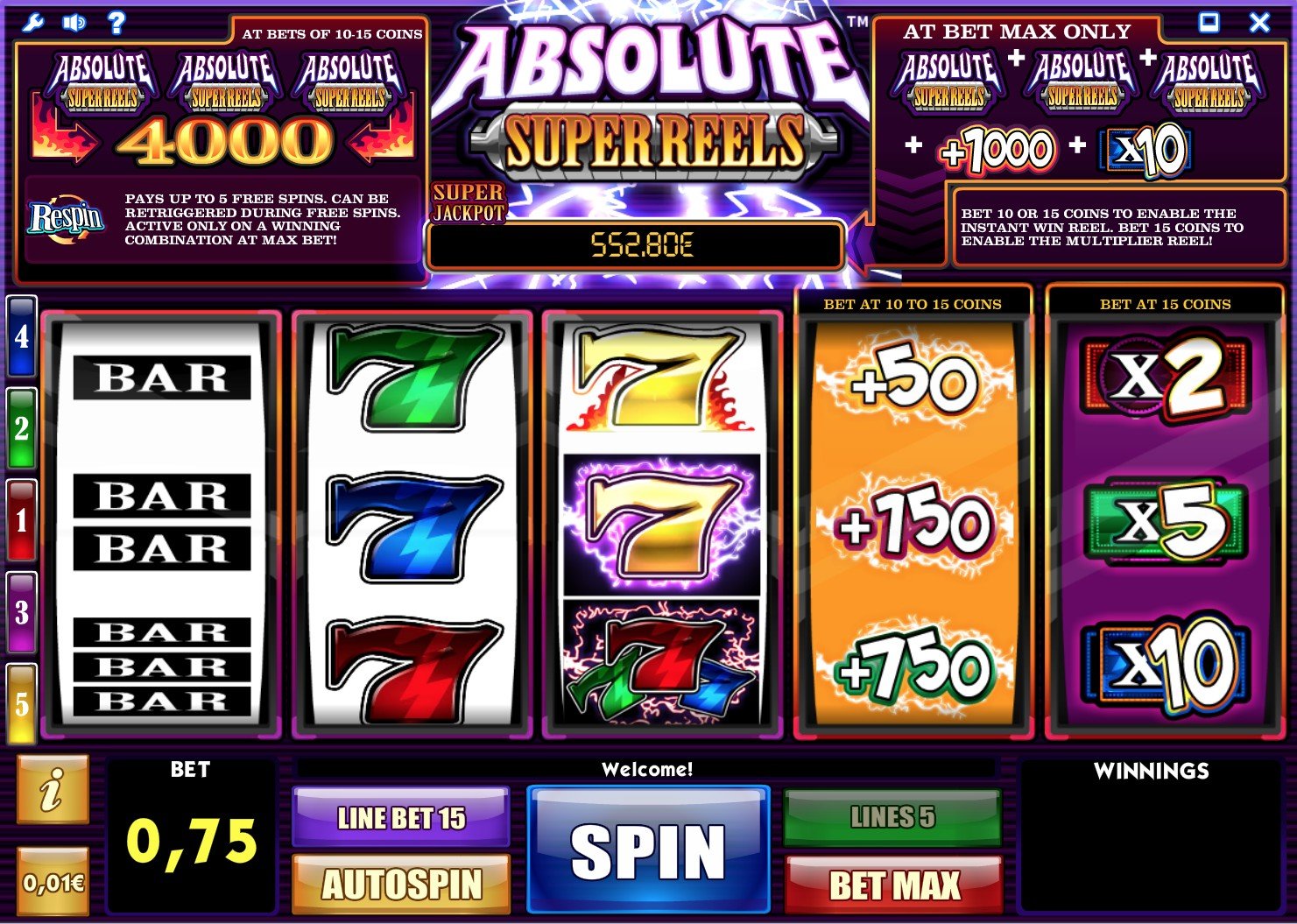The image size is (1297, 924).
Task: Change LINES 5 selection
Action: tap(893, 818)
